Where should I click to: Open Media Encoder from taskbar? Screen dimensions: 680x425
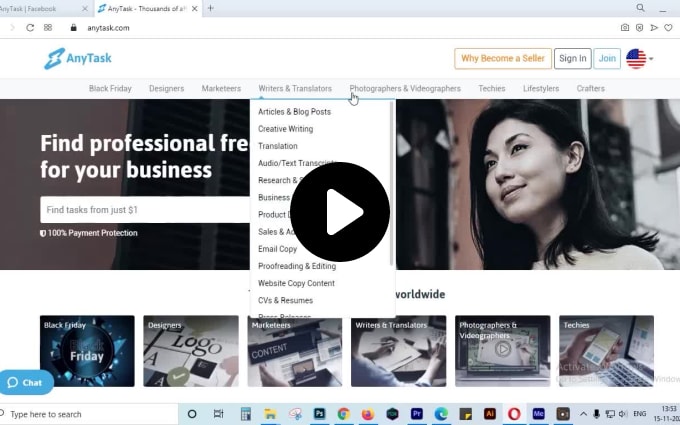[538, 414]
